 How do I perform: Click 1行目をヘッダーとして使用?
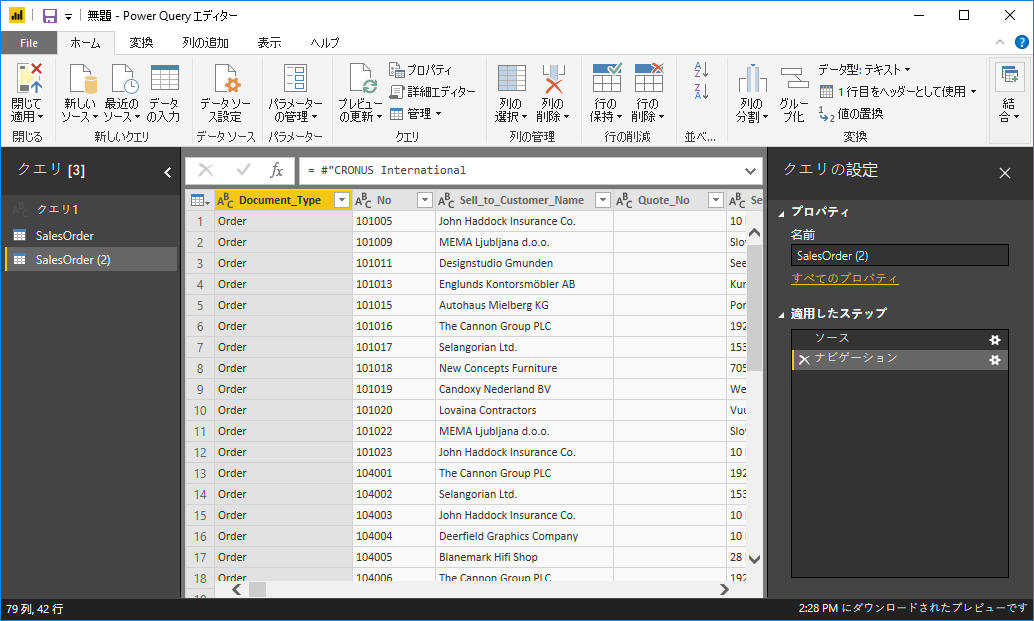coord(897,92)
